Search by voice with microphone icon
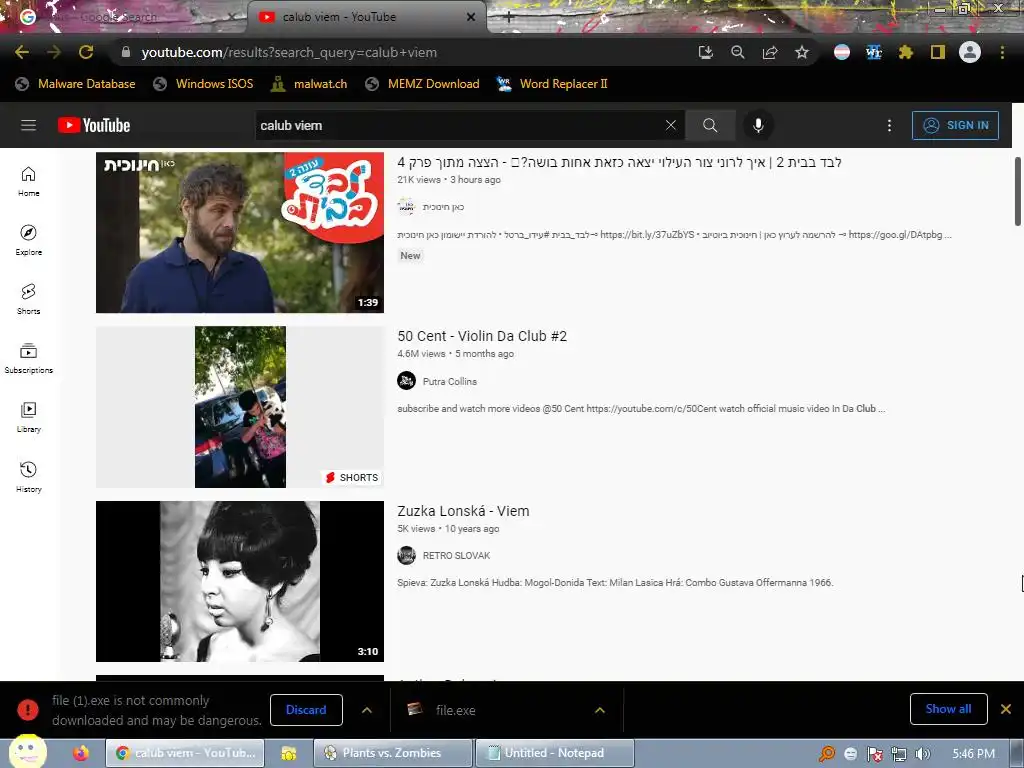Screen dimensions: 1024x768 [758, 125]
